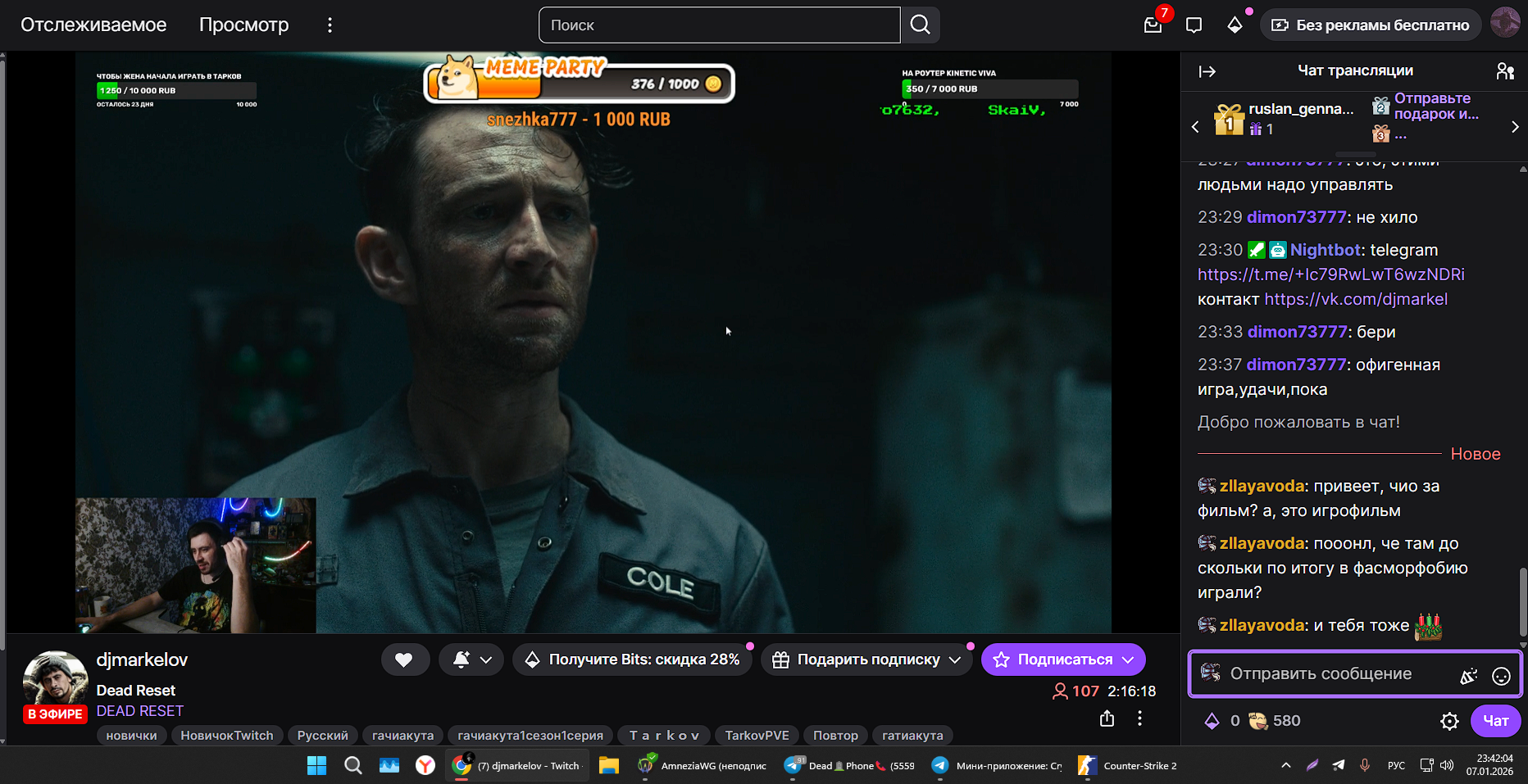Click the heart follow icon button
This screenshot has width=1528, height=784.
pyautogui.click(x=404, y=659)
